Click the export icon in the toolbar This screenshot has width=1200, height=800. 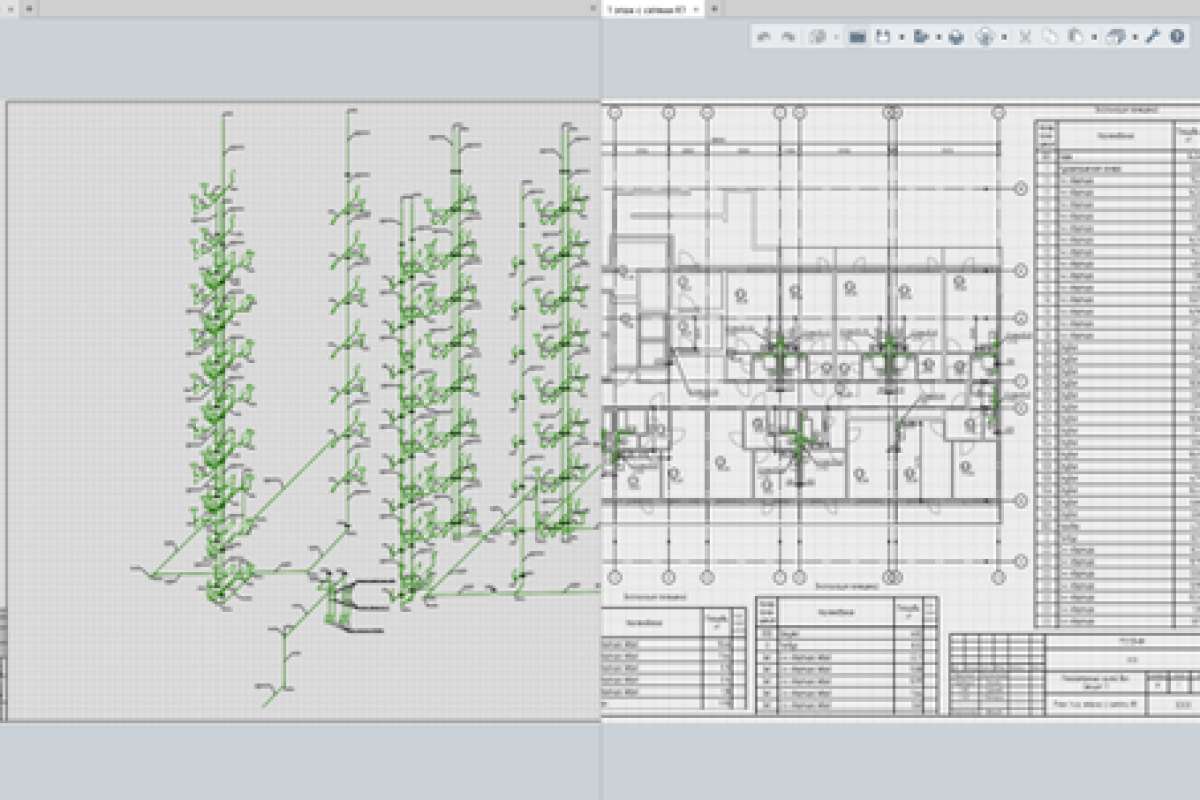coord(920,37)
